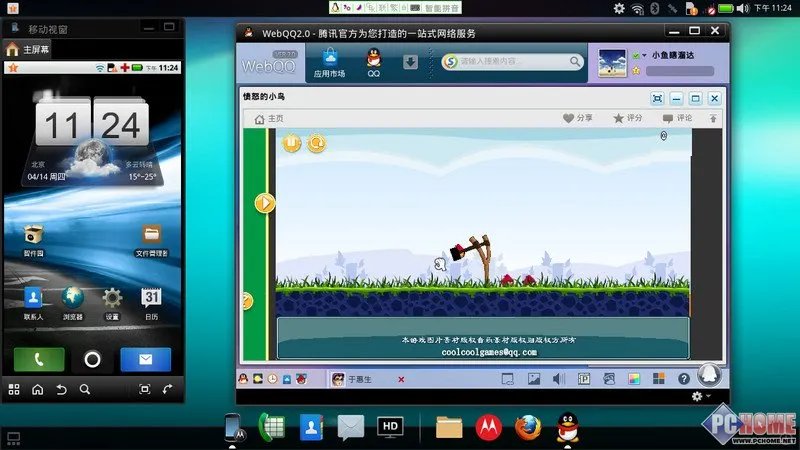Click the 智能拼音 input method bar
This screenshot has width=800, height=450.
395,8
